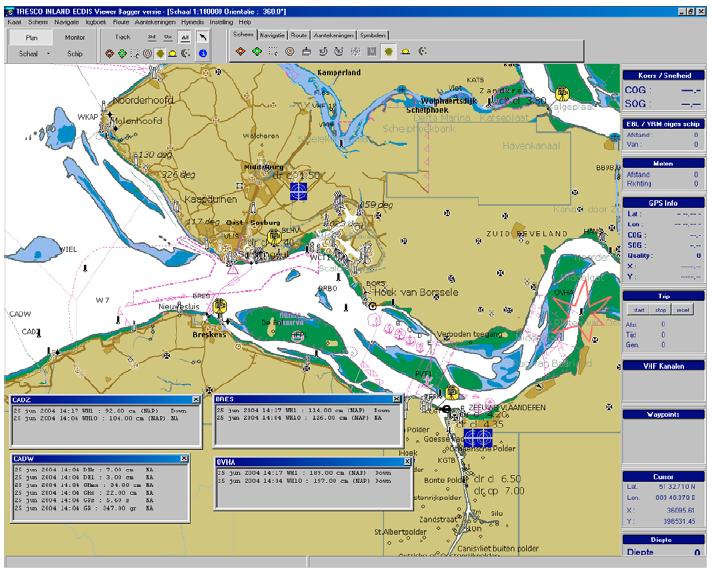The width and height of the screenshot is (712, 571).
Task: Click the red diamond buoy icon in Scherm tab
Action: [240, 50]
